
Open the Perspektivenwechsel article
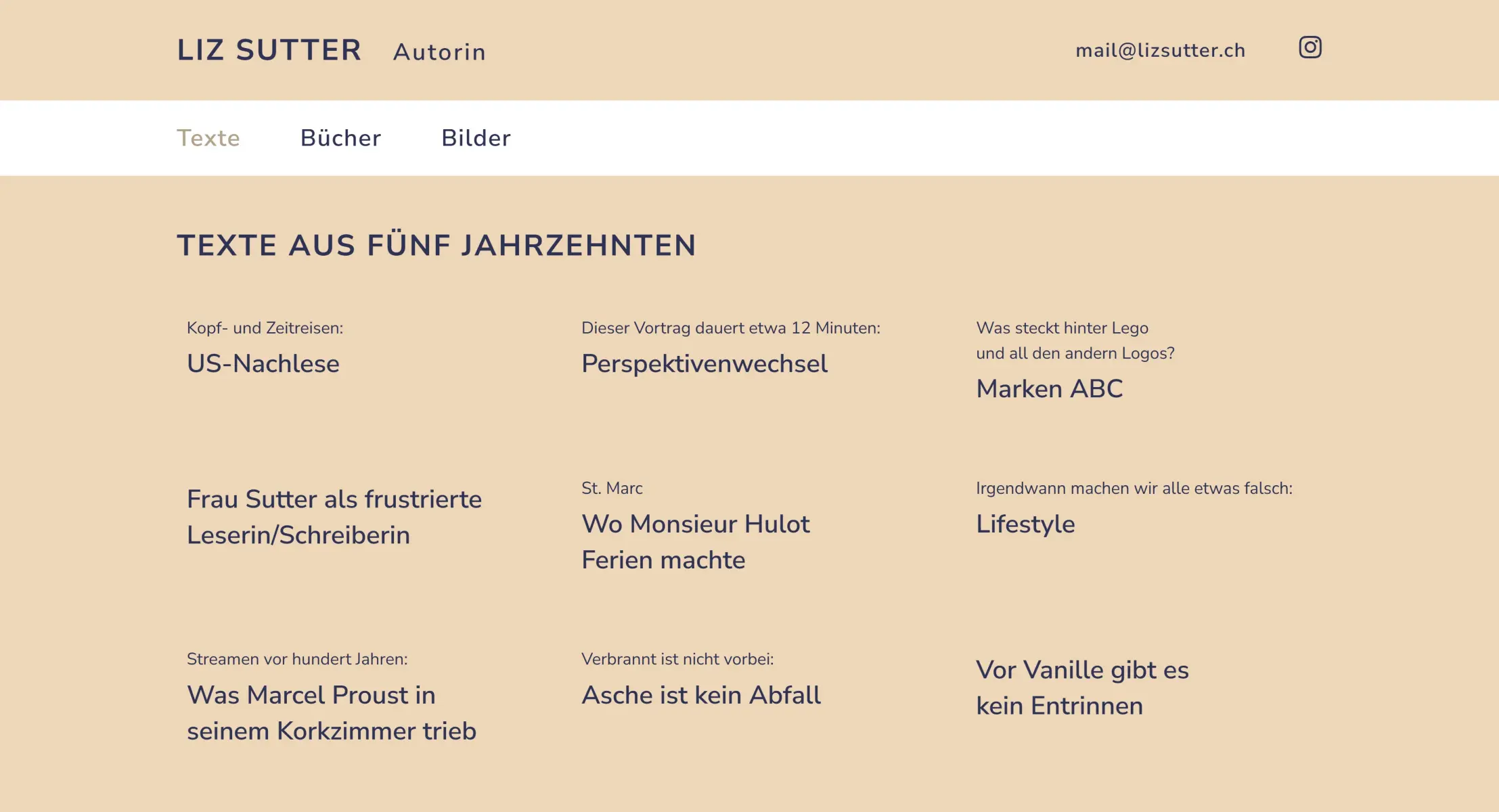pyautogui.click(x=704, y=363)
